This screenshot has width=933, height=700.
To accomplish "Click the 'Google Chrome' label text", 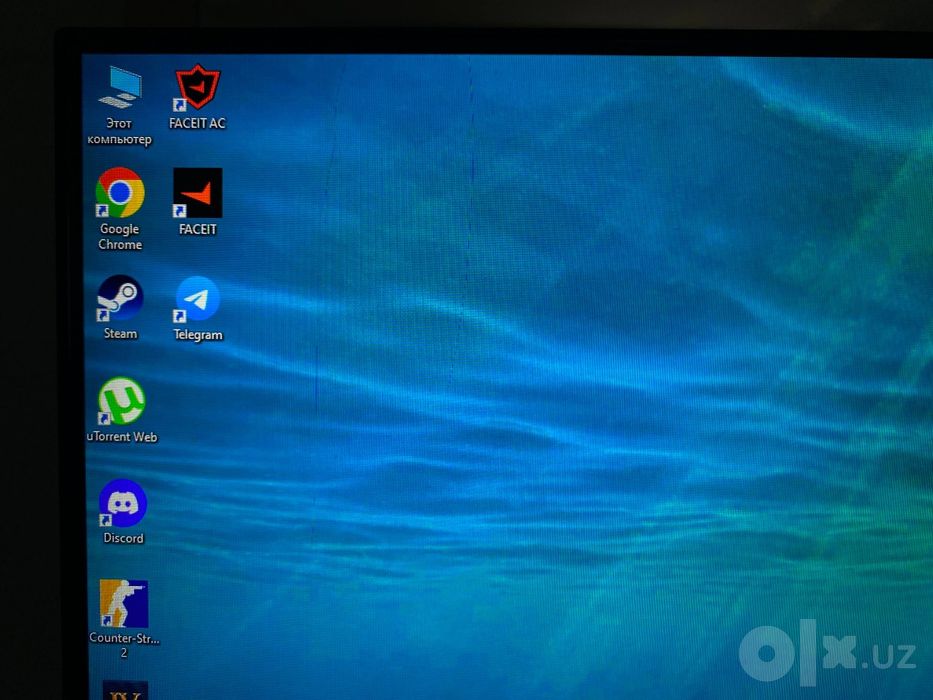I will click(x=120, y=236).
